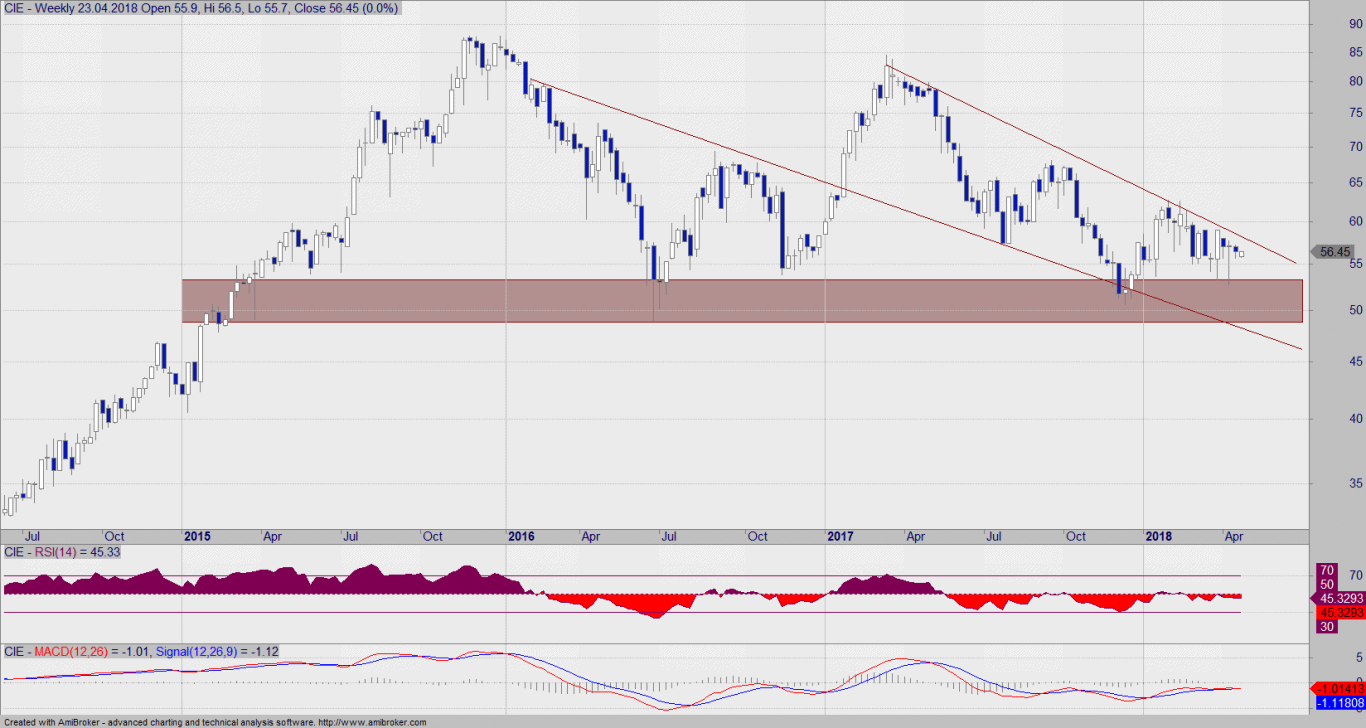This screenshot has height=728, width=1366.
Task: Click the purple 45.3293 RSI value tag
Action: [x=1338, y=597]
